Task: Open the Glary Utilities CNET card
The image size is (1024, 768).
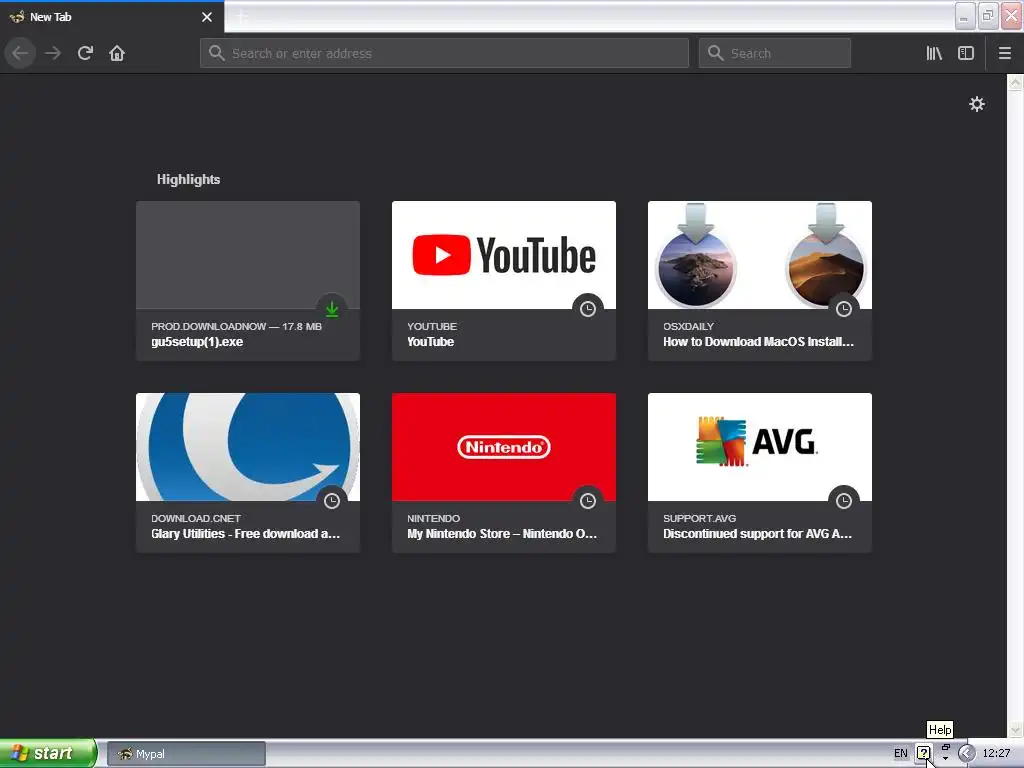Action: tap(248, 473)
